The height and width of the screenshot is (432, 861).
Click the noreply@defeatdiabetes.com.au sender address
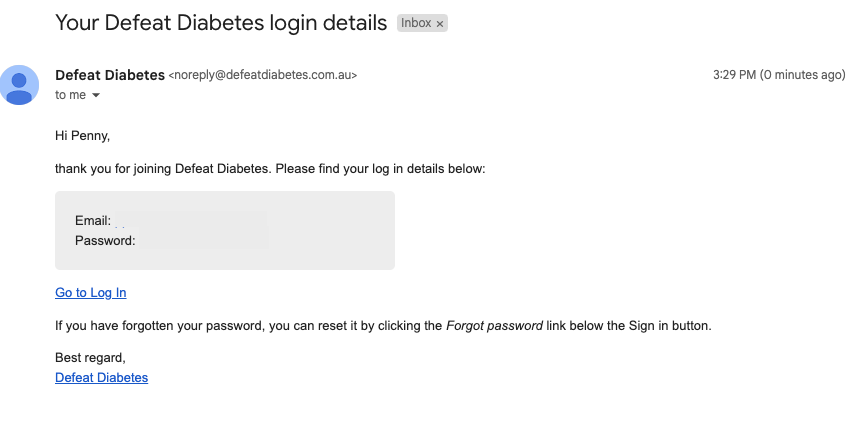pyautogui.click(x=263, y=75)
